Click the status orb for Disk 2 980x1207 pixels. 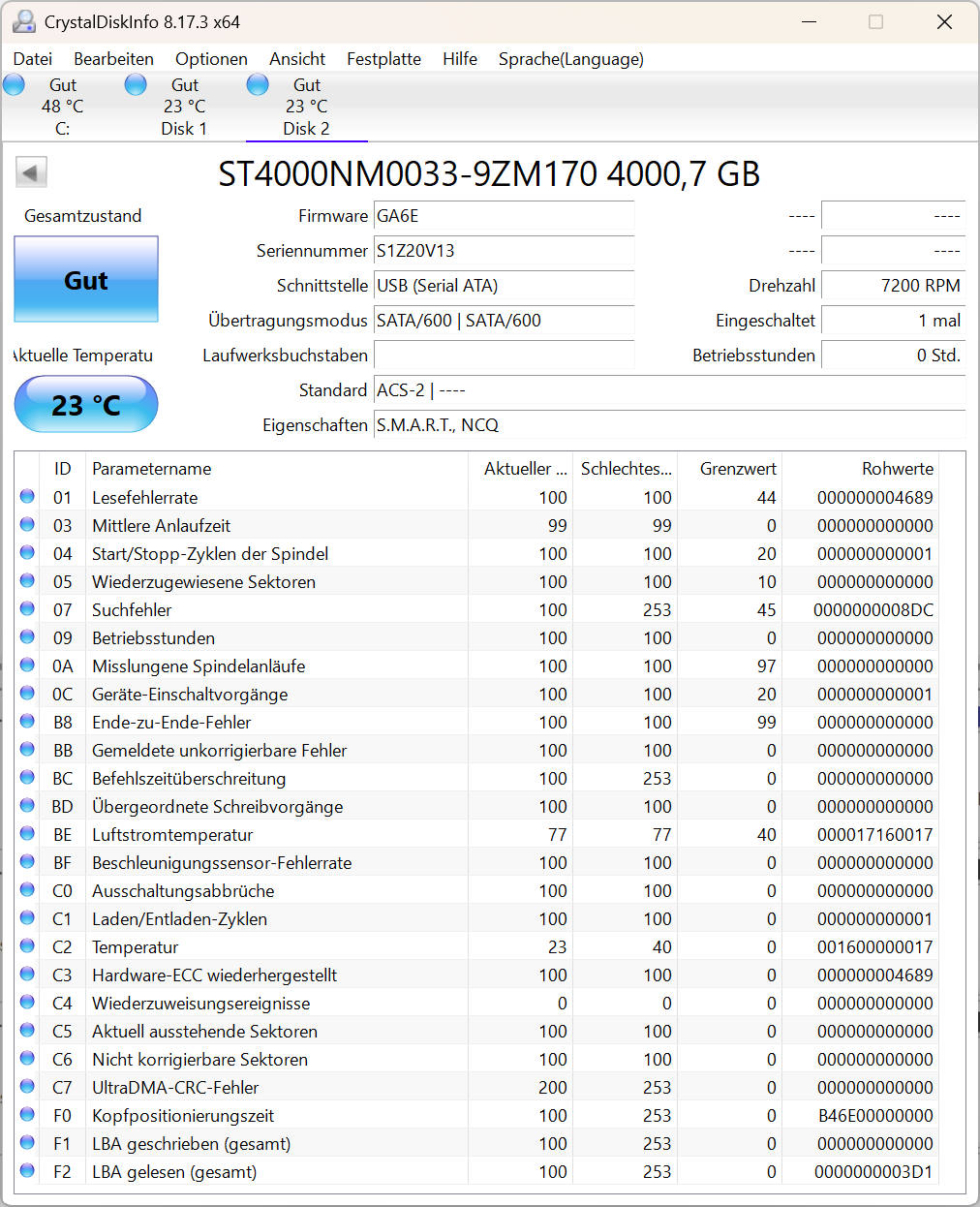[x=258, y=85]
